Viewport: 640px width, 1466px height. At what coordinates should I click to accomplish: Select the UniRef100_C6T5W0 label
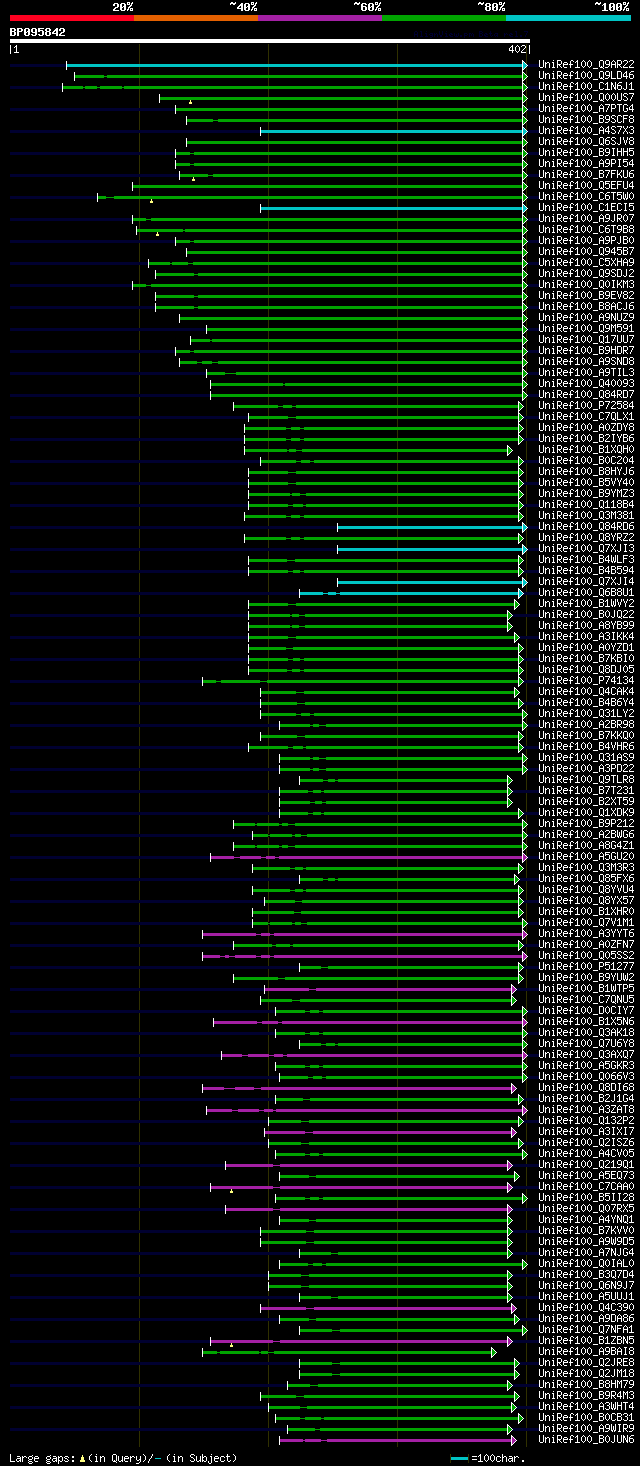click(x=586, y=196)
